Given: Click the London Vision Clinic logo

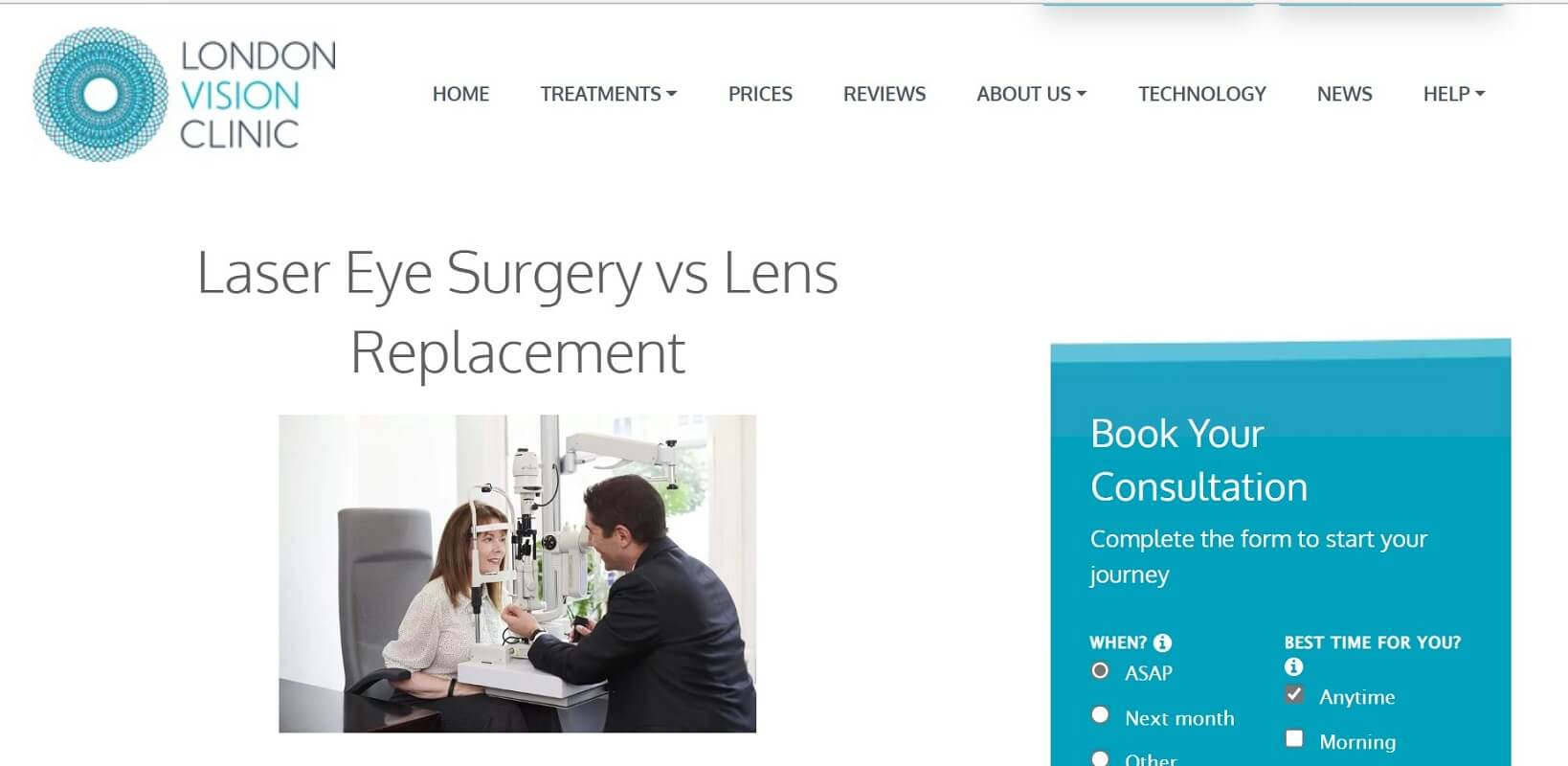Looking at the screenshot, I should coord(184,94).
